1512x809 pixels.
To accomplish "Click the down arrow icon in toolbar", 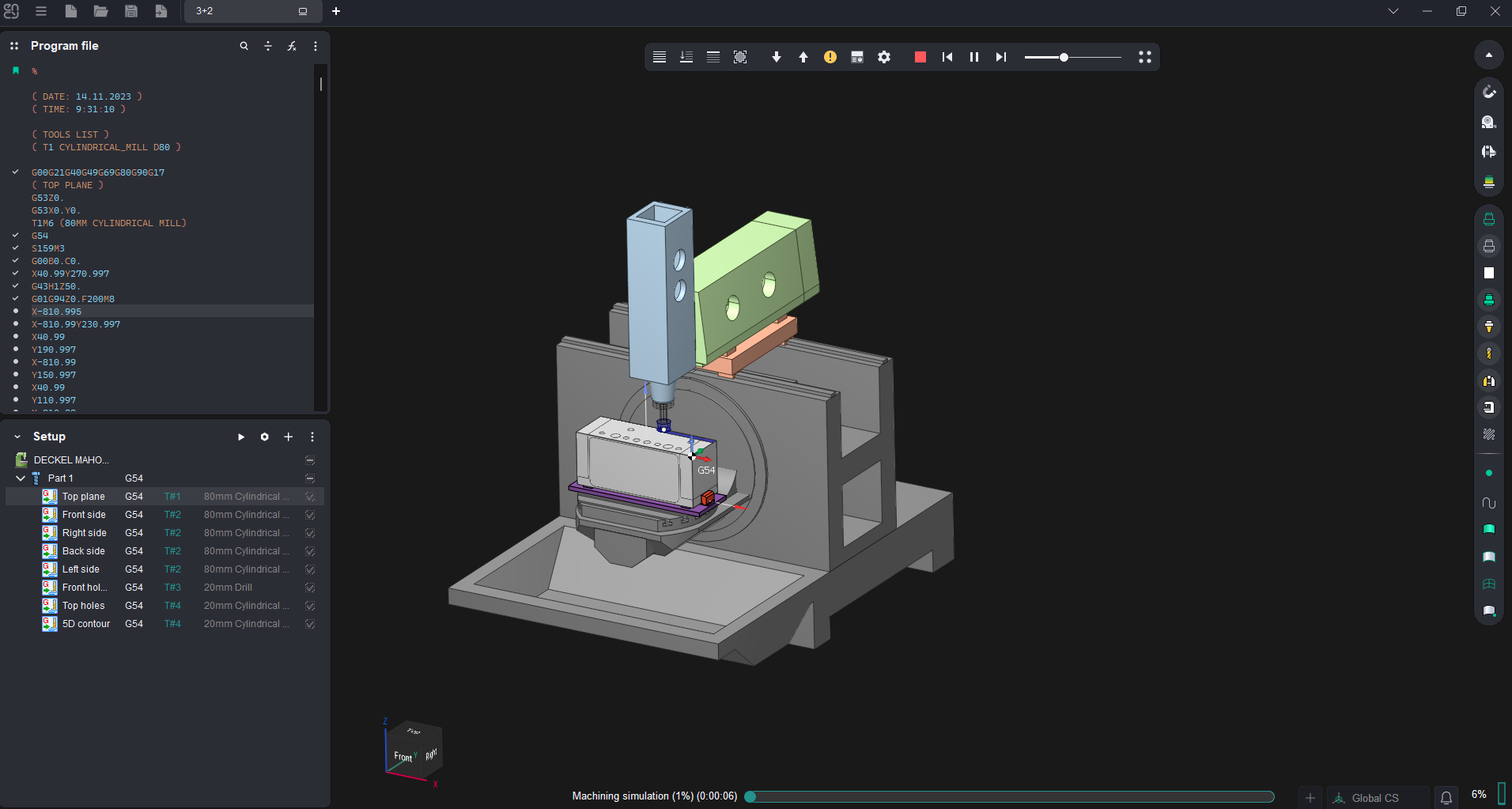I will (776, 57).
